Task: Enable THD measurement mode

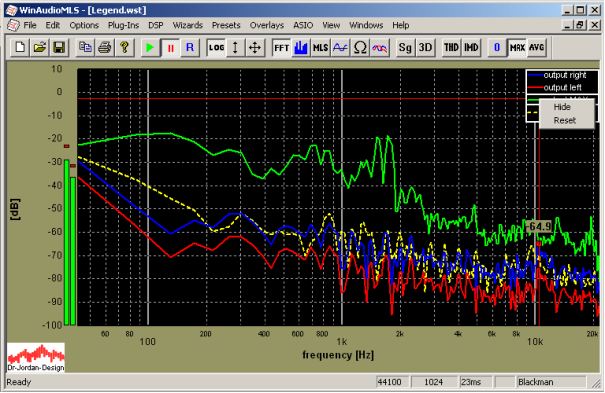Action: click(x=451, y=48)
